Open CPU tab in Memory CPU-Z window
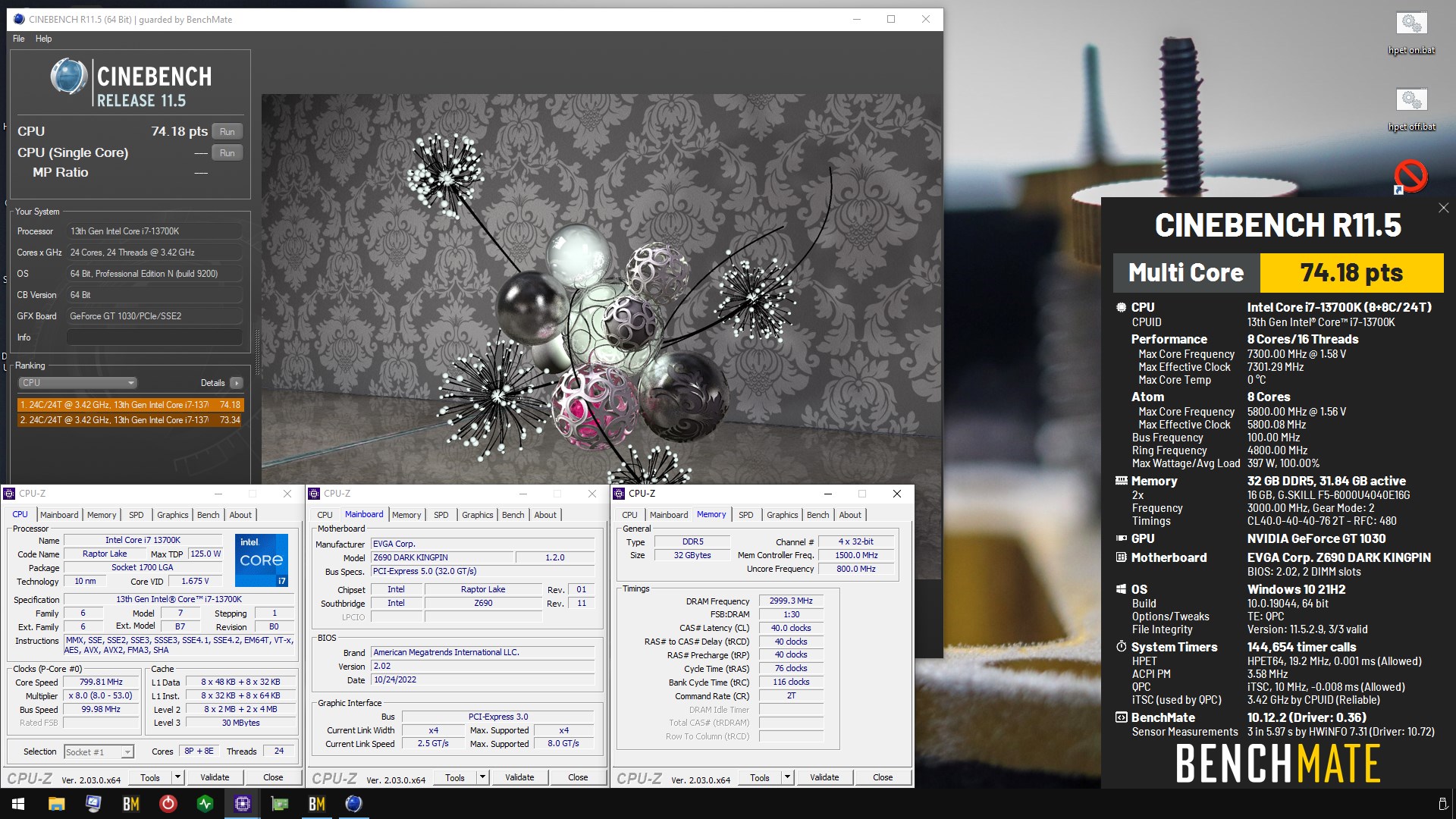Viewport: 1456px width, 819px height. (629, 515)
